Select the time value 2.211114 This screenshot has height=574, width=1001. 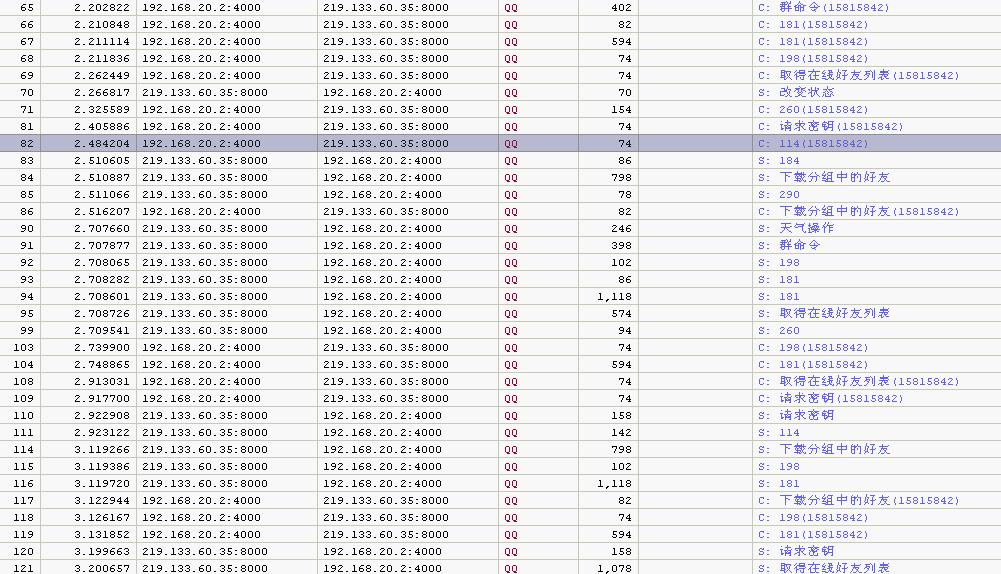pos(102,42)
